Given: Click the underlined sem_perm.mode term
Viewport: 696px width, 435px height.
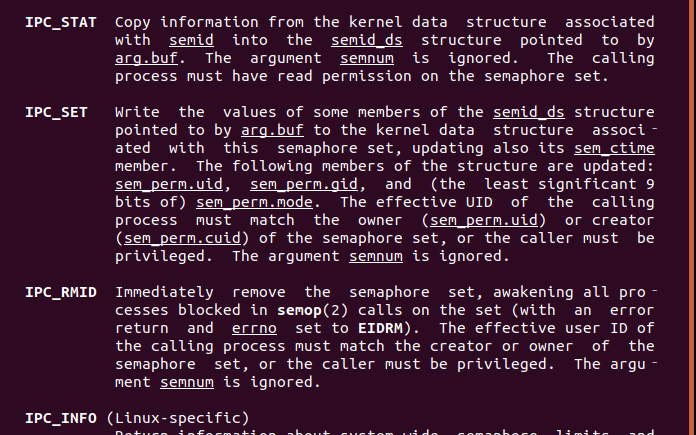Looking at the screenshot, I should point(255,202).
